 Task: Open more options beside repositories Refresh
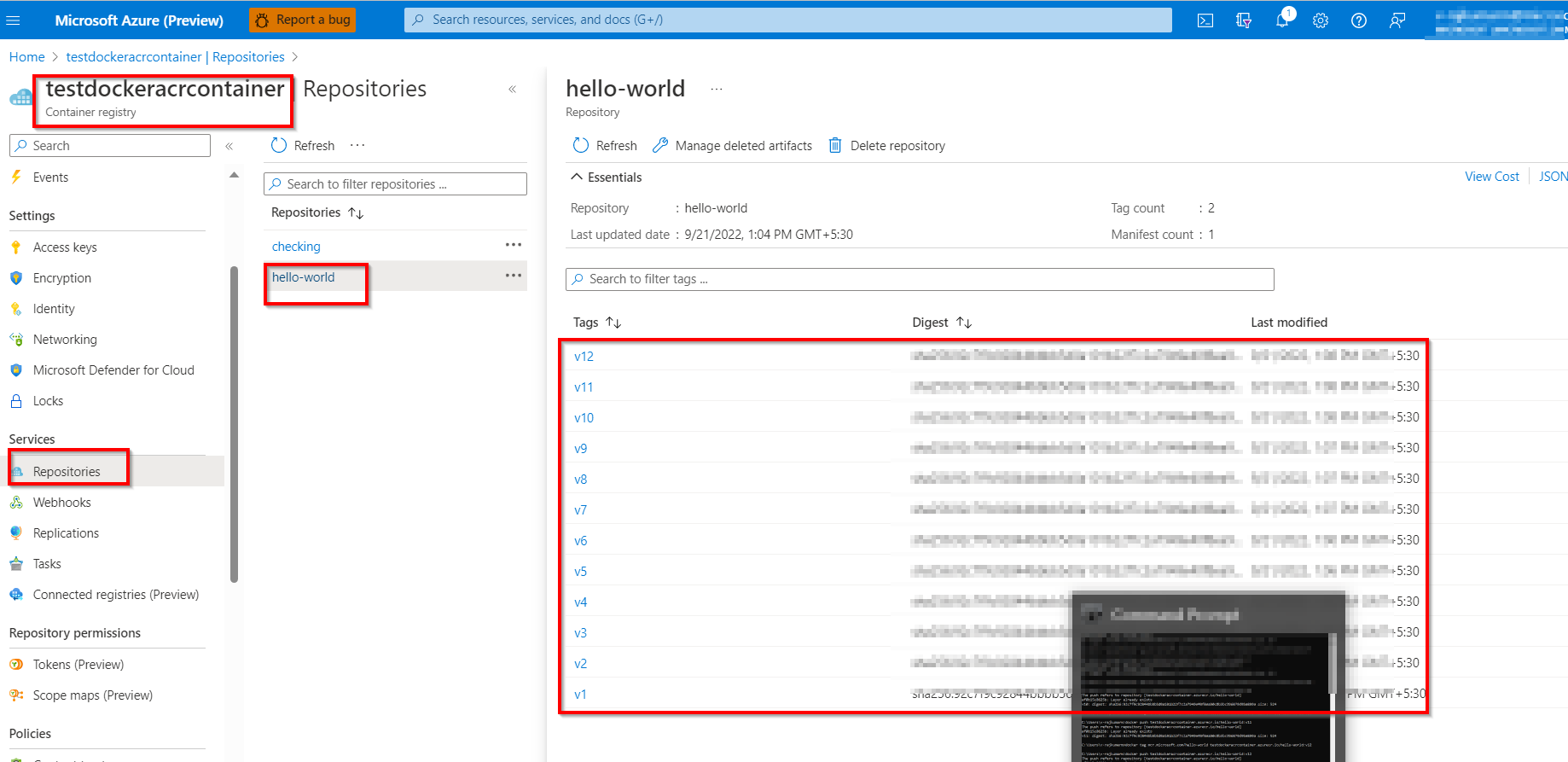[357, 145]
